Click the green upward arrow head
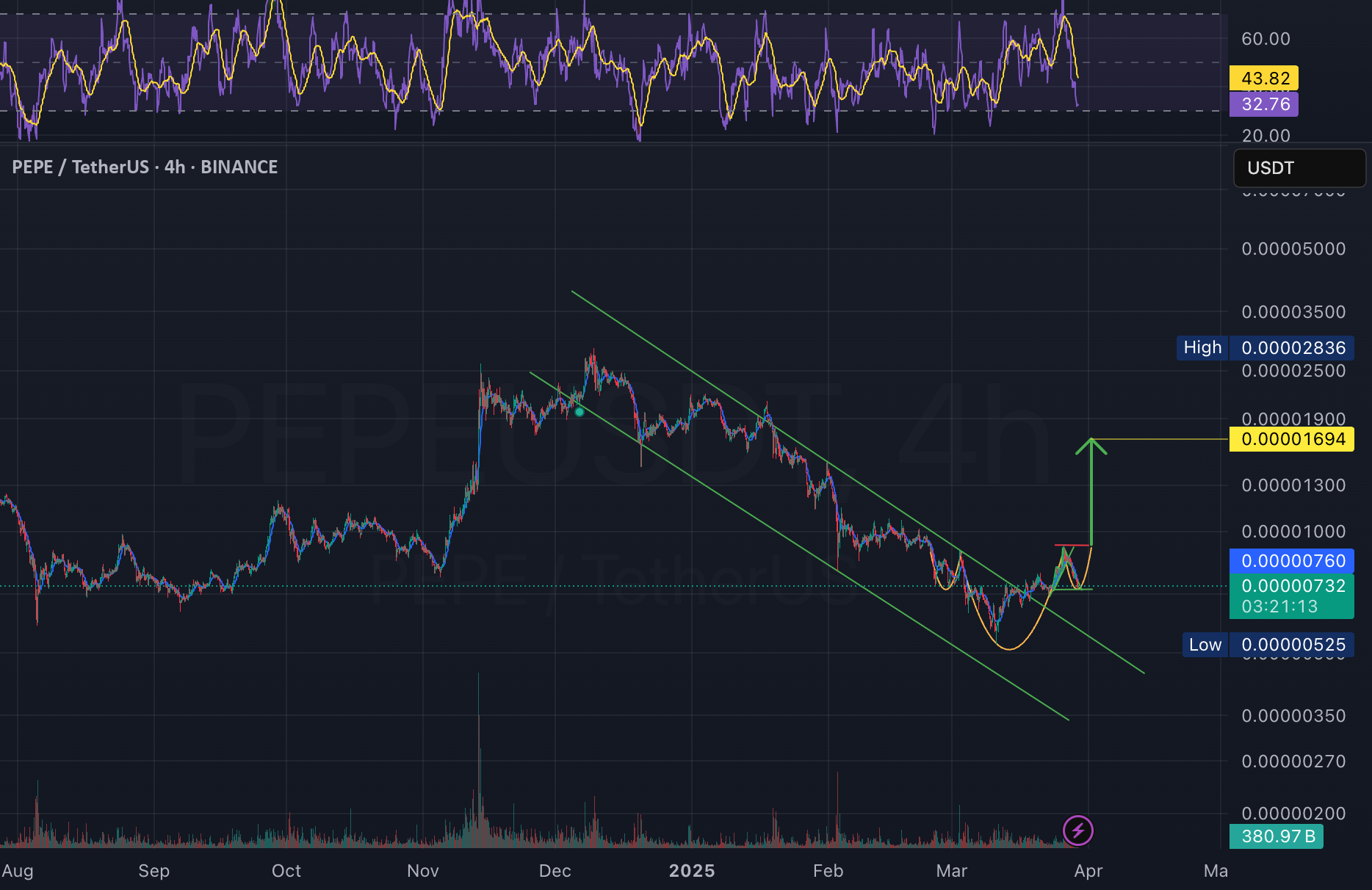Image resolution: width=1372 pixels, height=890 pixels. [x=1091, y=446]
